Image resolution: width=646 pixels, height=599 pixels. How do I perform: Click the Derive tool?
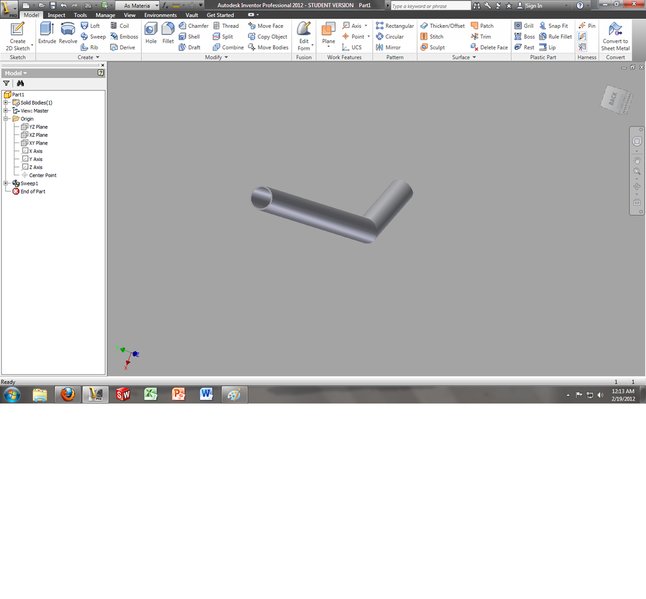(123, 47)
